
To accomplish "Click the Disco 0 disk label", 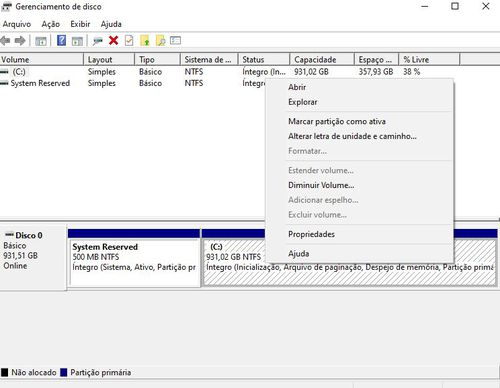I will (x=29, y=235).
